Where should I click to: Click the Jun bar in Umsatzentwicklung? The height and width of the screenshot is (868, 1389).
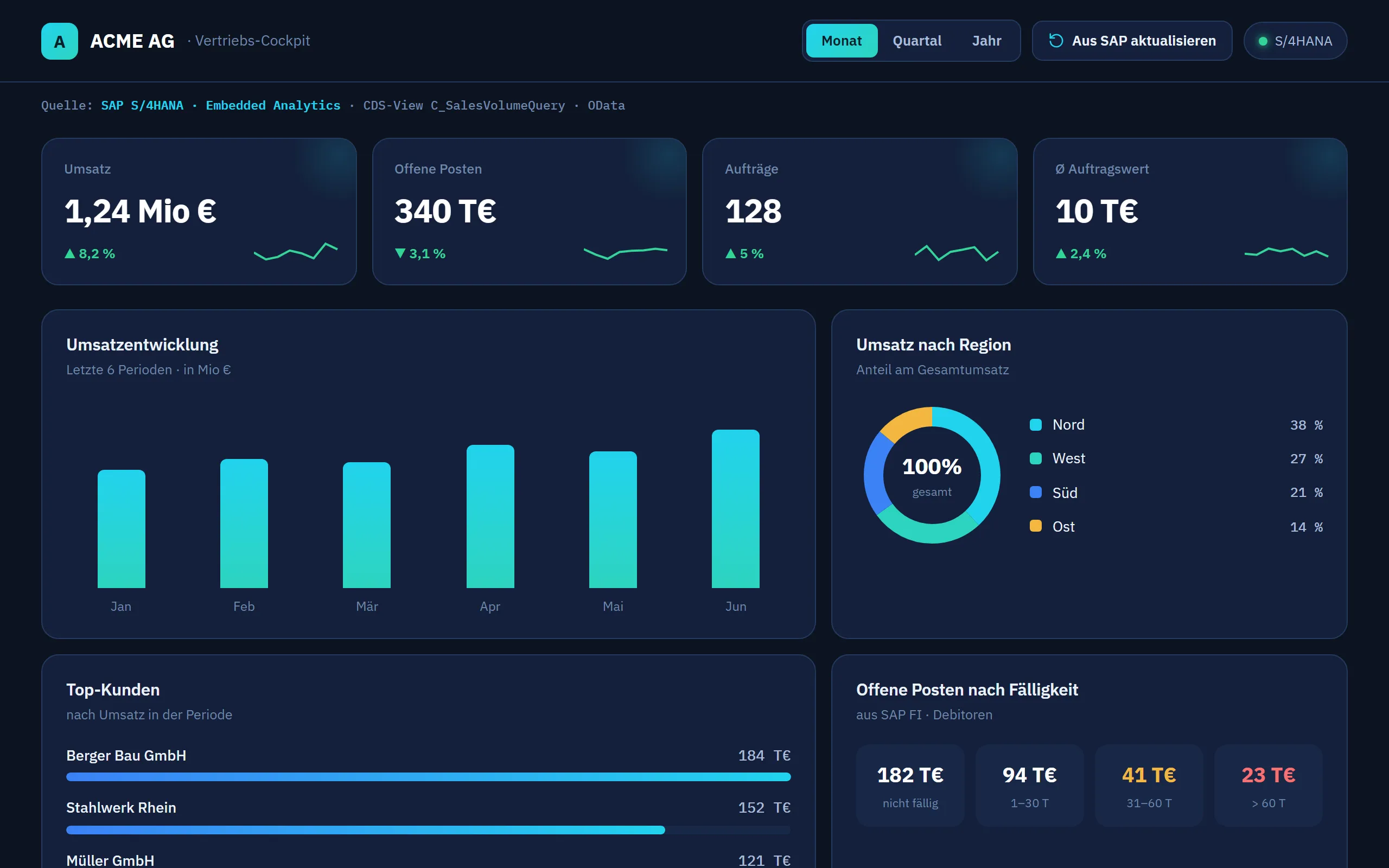click(736, 509)
